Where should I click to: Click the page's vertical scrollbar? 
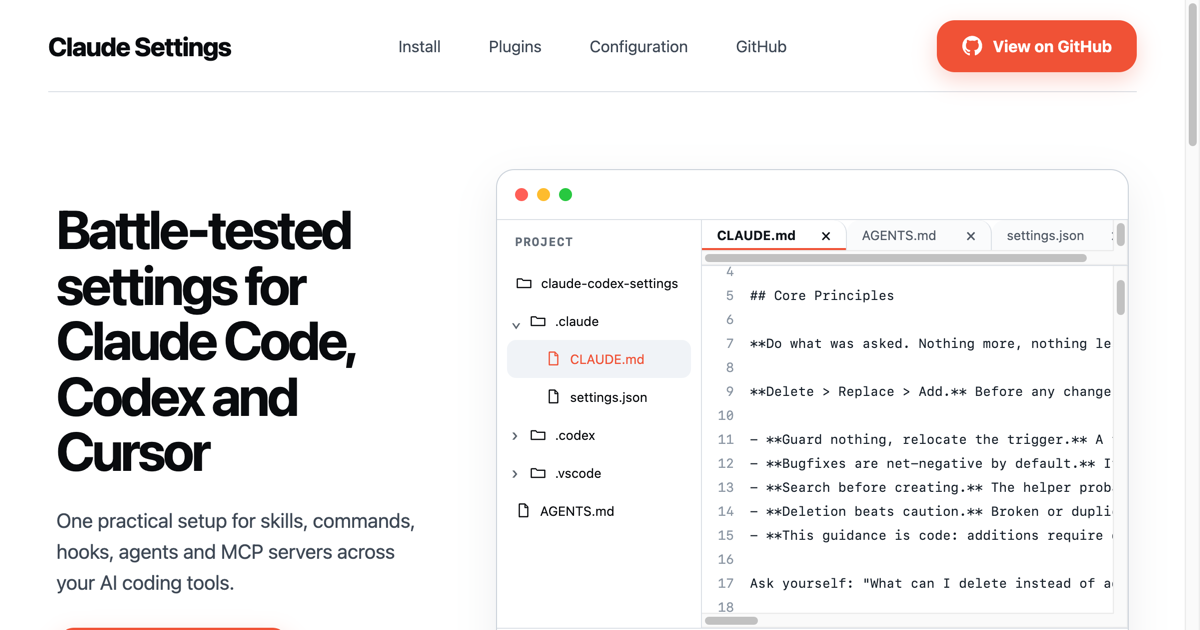(x=1192, y=75)
